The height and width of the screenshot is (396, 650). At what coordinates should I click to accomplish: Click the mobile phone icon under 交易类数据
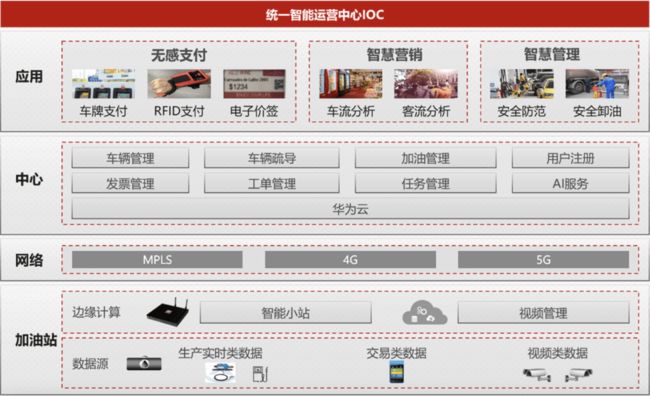coord(397,372)
